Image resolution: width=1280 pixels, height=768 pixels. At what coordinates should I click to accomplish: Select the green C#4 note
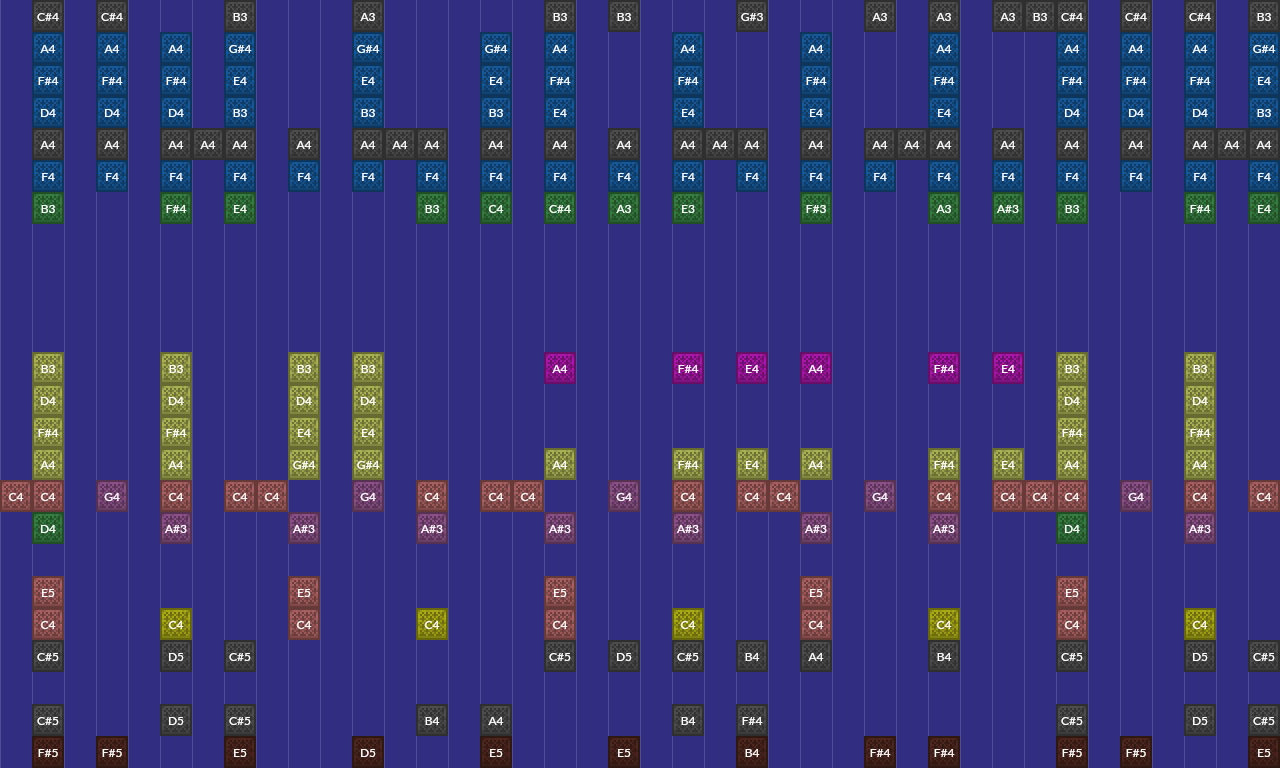(560, 209)
